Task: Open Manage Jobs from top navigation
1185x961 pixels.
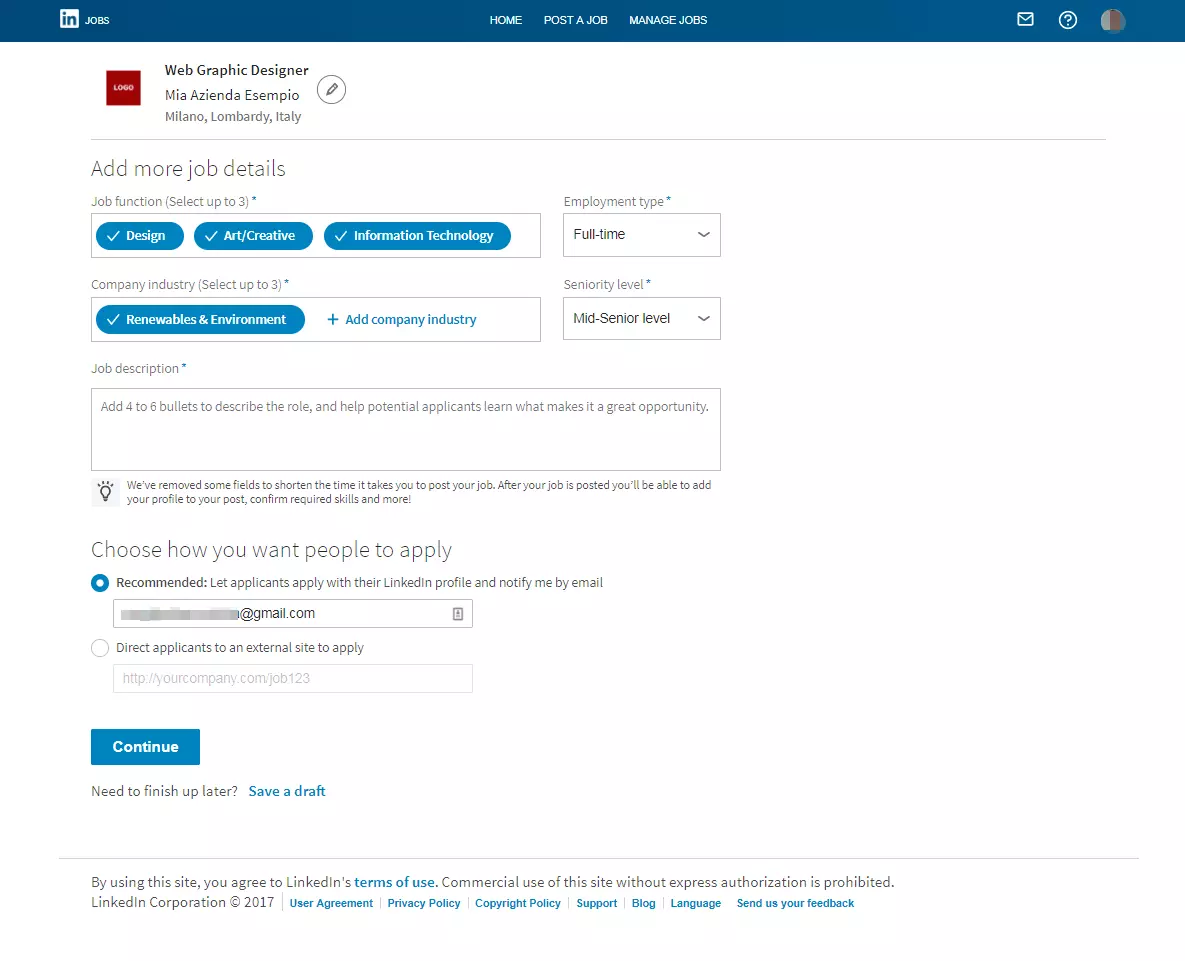Action: coord(667,20)
